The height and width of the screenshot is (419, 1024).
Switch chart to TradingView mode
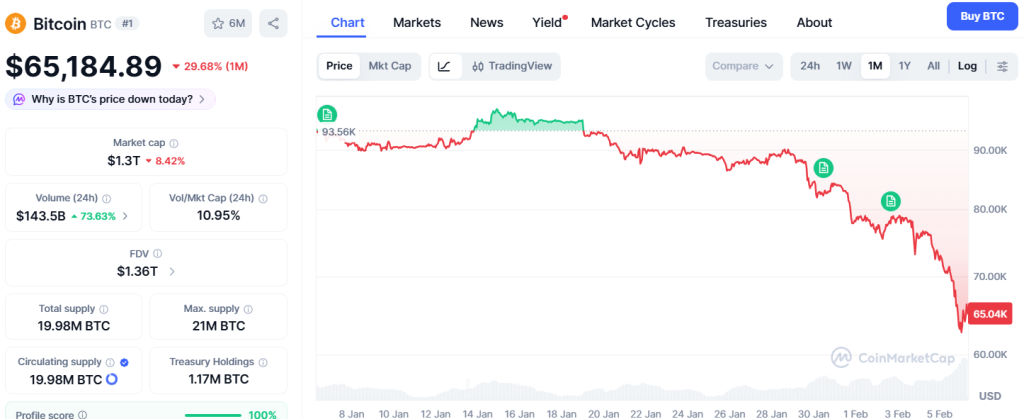pos(511,66)
